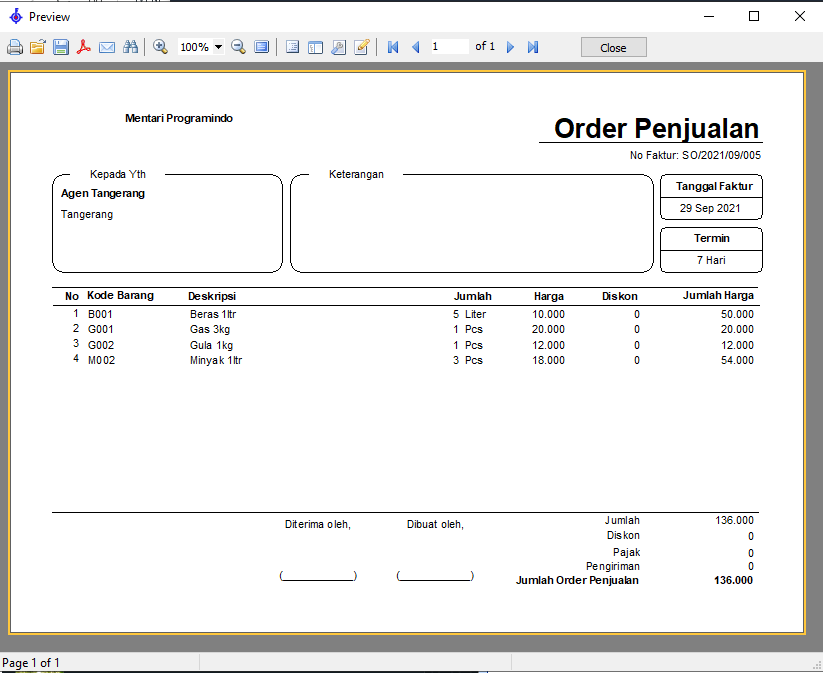Click the 'Diskon' column header
This screenshot has height=673, width=823.
coord(619,296)
